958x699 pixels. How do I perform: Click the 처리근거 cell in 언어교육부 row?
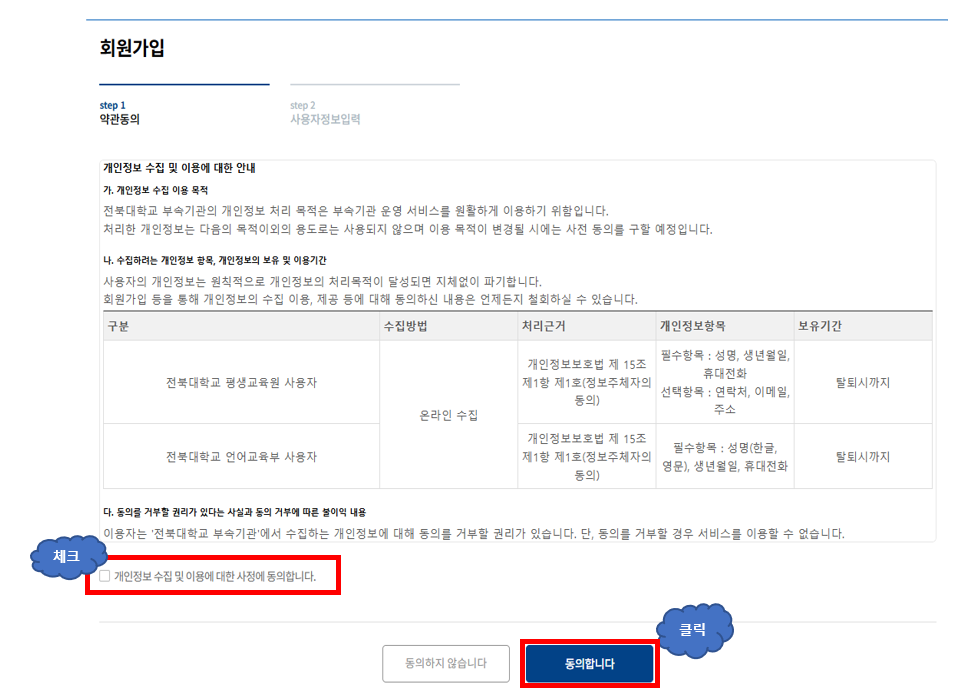587,456
